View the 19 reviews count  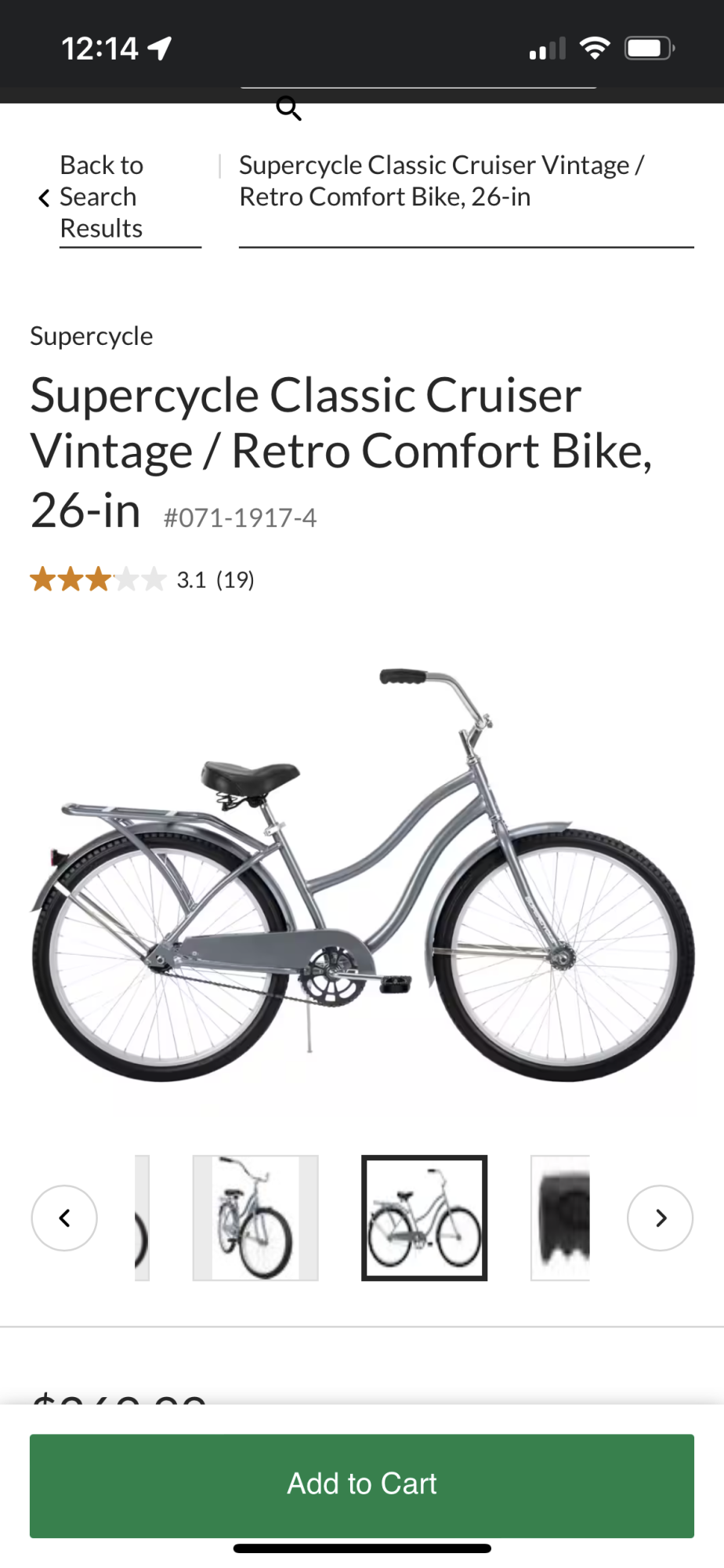[x=235, y=579]
